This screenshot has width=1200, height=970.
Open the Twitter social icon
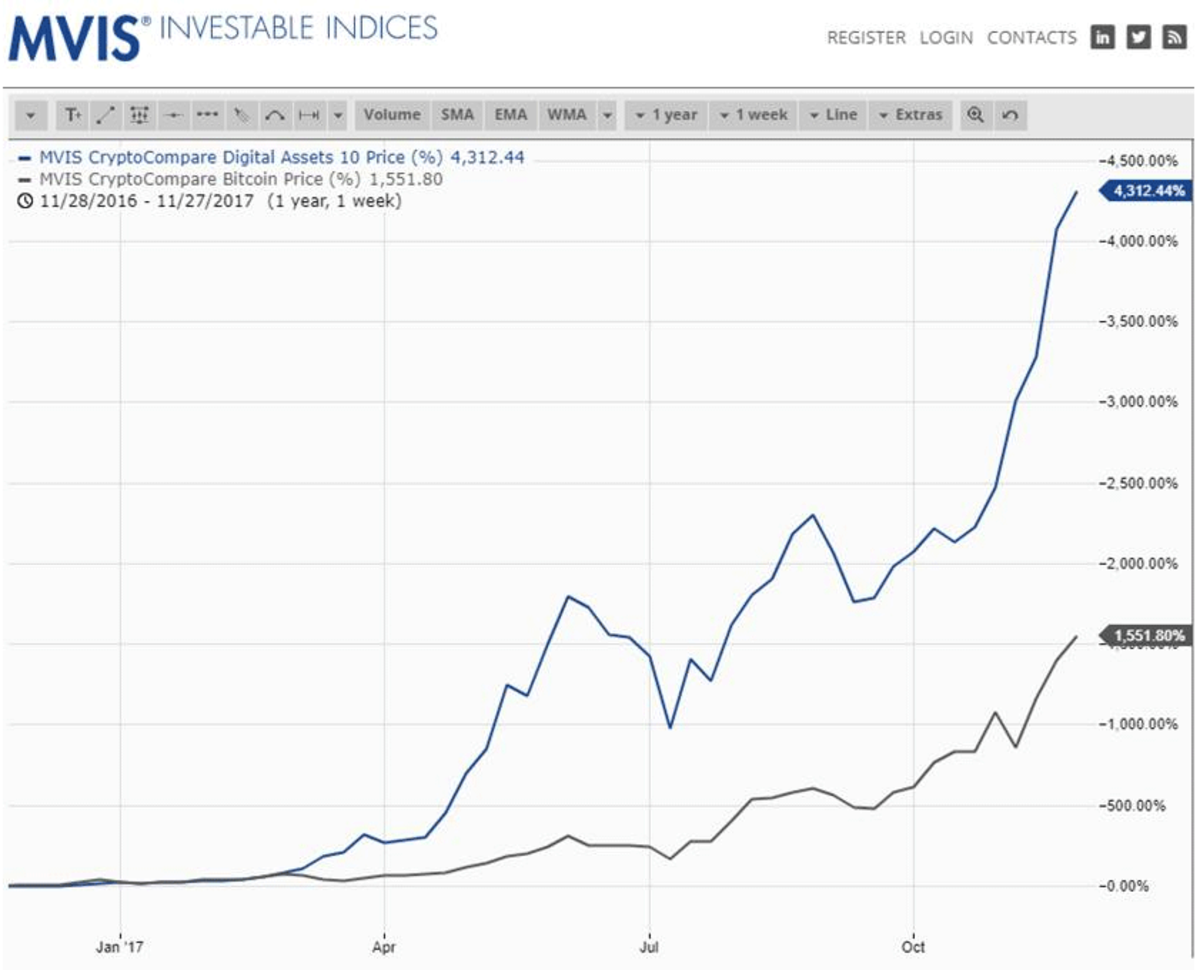tap(1138, 37)
